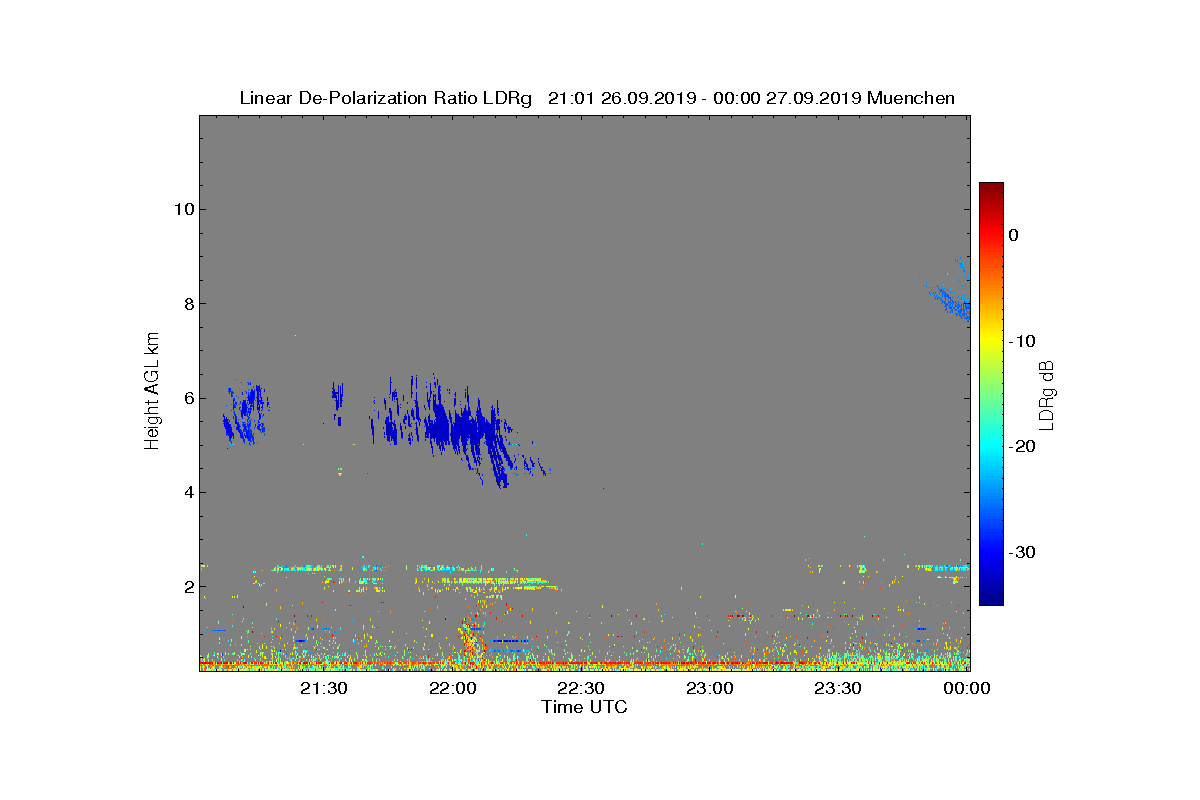Click the height tick label 4
The image size is (1200, 800).
pos(188,492)
